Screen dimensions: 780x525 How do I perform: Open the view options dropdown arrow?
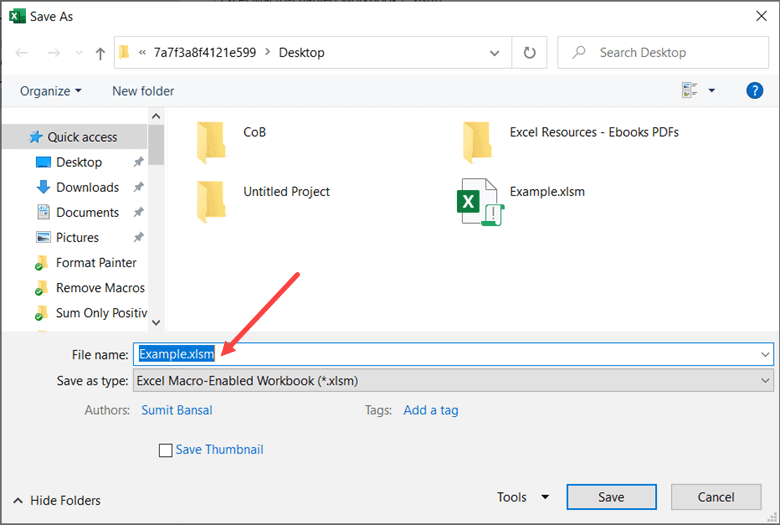[x=711, y=91]
